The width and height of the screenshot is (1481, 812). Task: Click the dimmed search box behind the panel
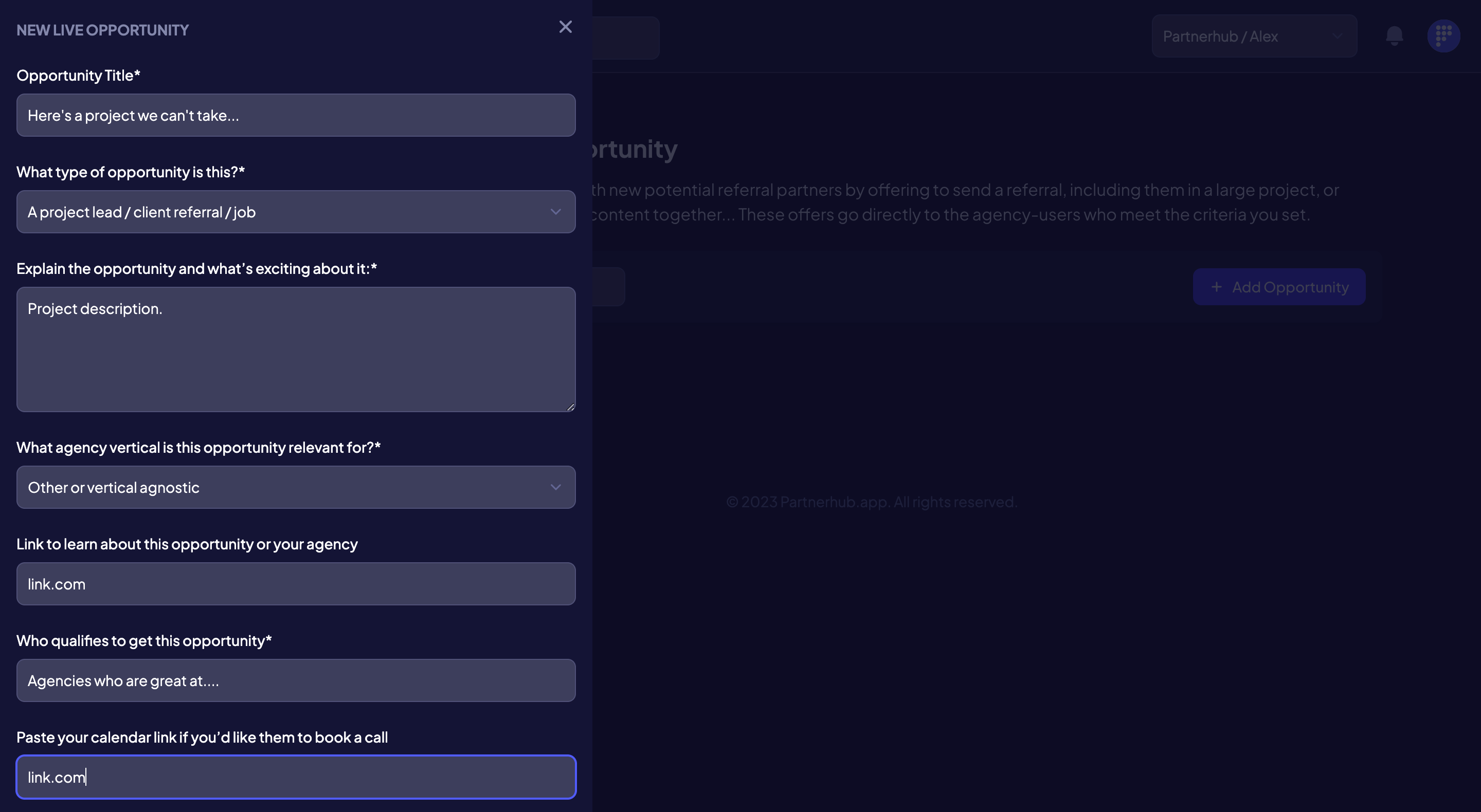point(625,38)
